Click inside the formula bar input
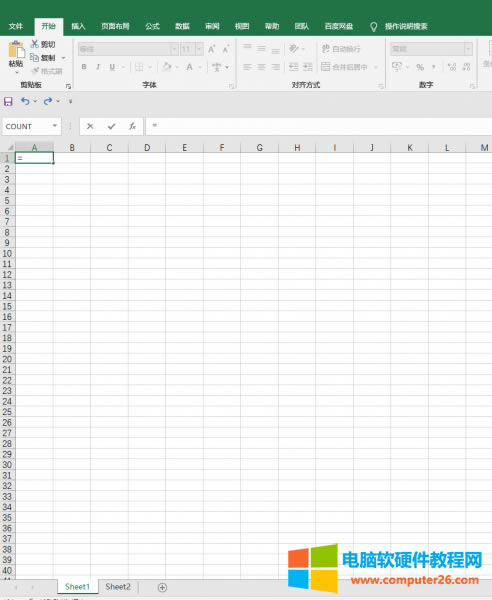The height and width of the screenshot is (600, 492). (x=319, y=126)
